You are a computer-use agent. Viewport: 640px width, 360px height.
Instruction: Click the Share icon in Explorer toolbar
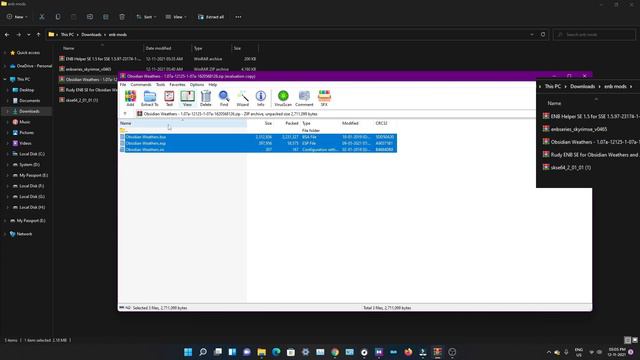pos(106,17)
